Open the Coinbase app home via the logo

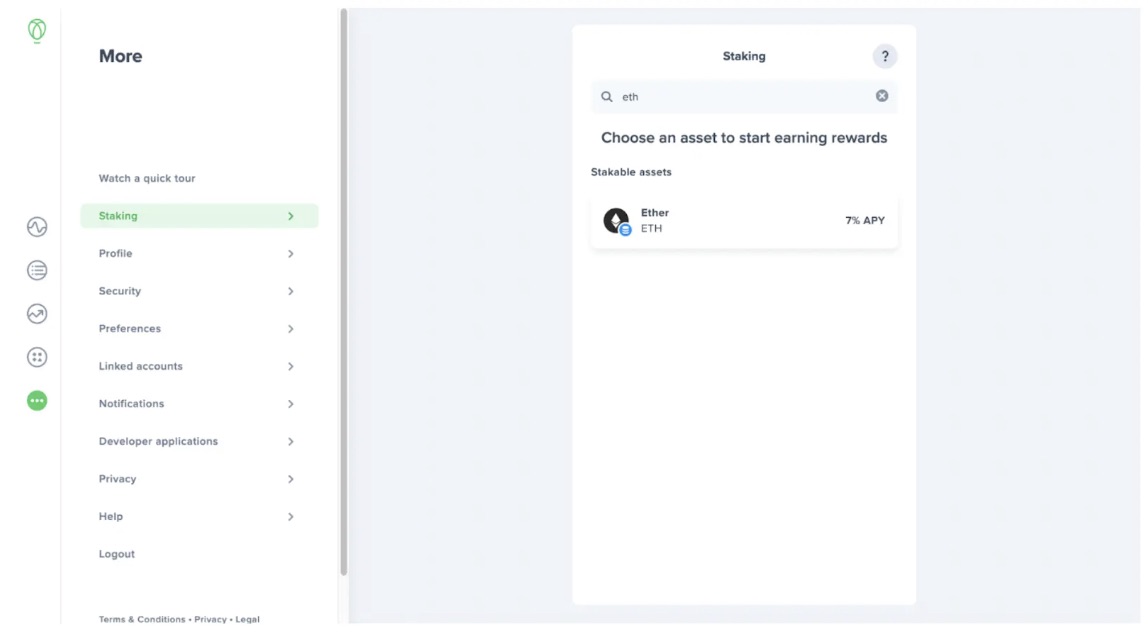[x=36, y=30]
